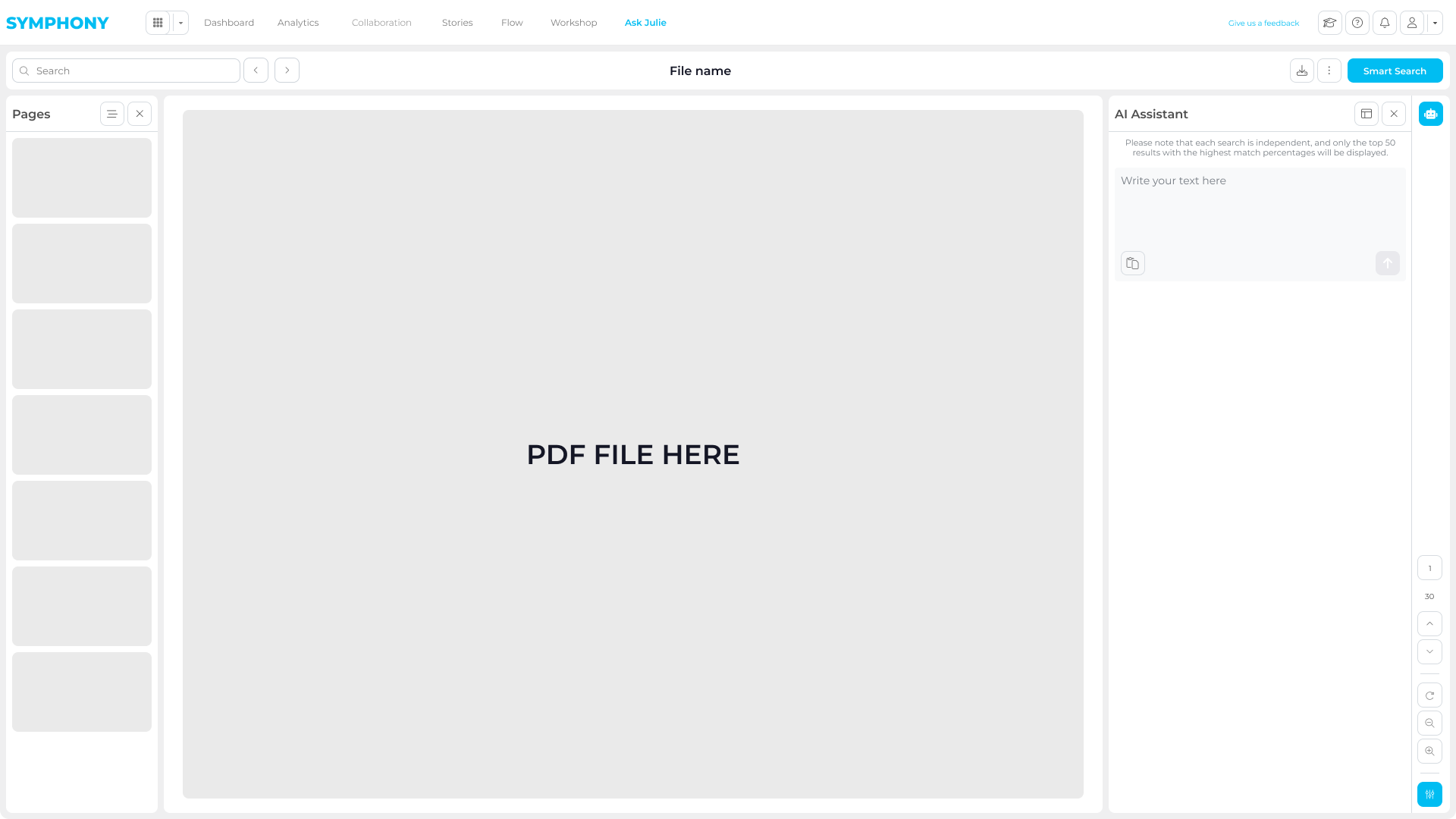The width and height of the screenshot is (1456, 819).
Task: Open the blue adjustment sliders settings button
Action: tap(1429, 794)
